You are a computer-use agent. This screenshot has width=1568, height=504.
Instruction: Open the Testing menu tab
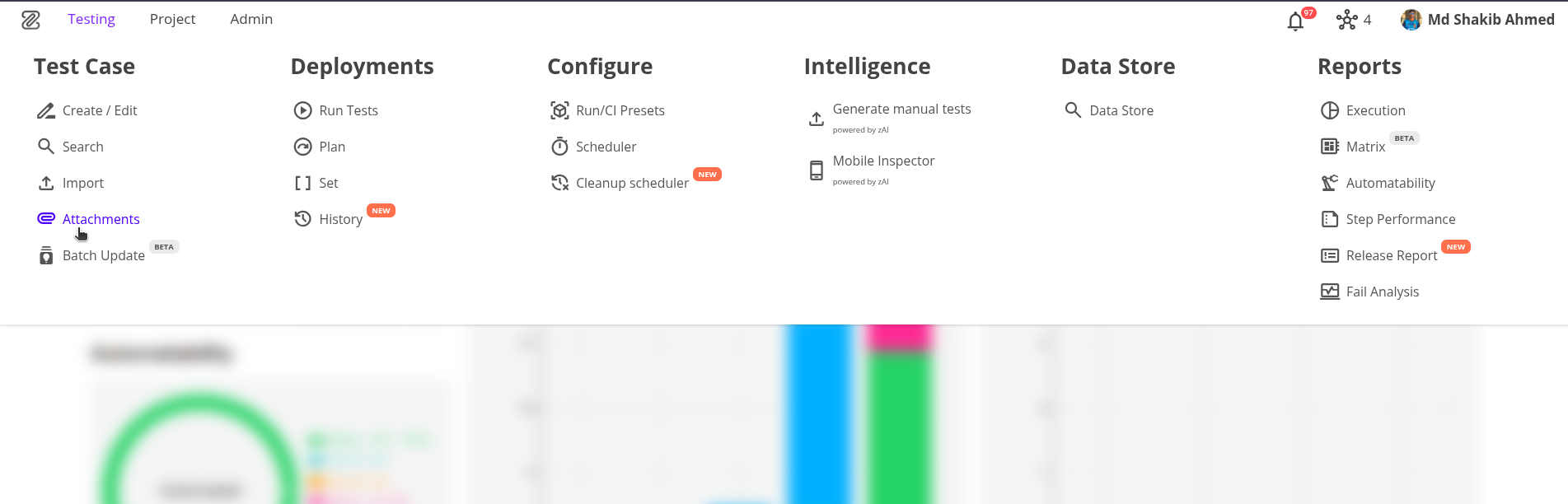(x=91, y=20)
